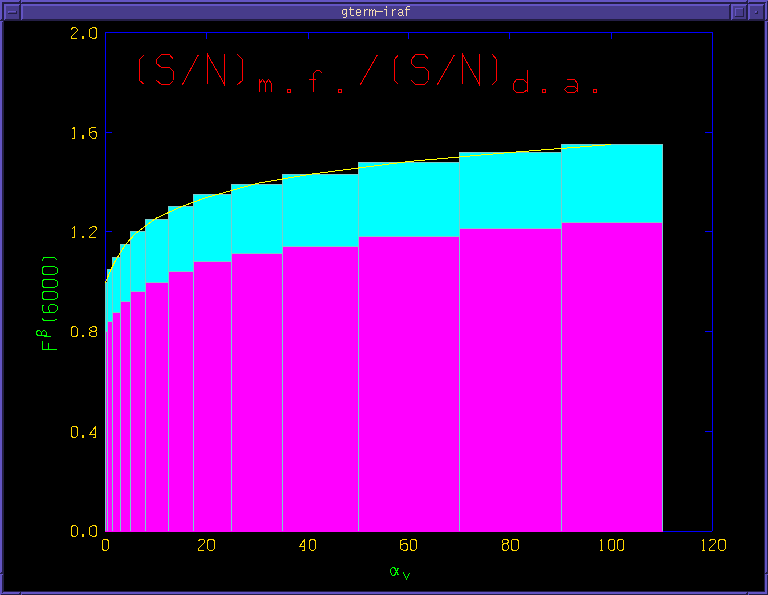This screenshot has height=595, width=768.
Task: Pick the magenta bar spanning 90 to 110
Action: point(611,380)
